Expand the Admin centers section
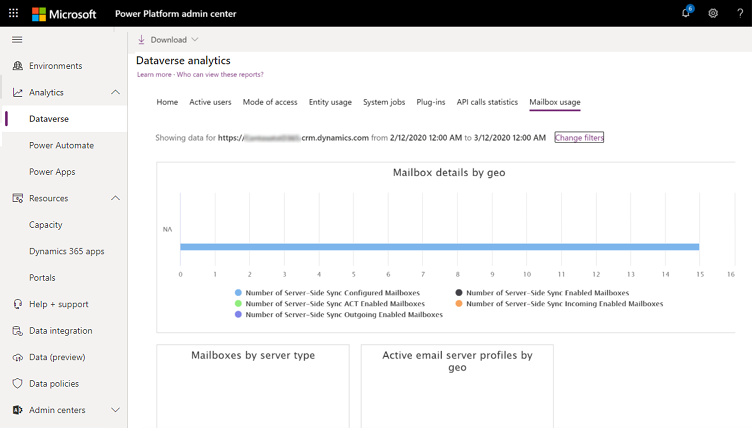The height and width of the screenshot is (431, 752). pyautogui.click(x=115, y=410)
